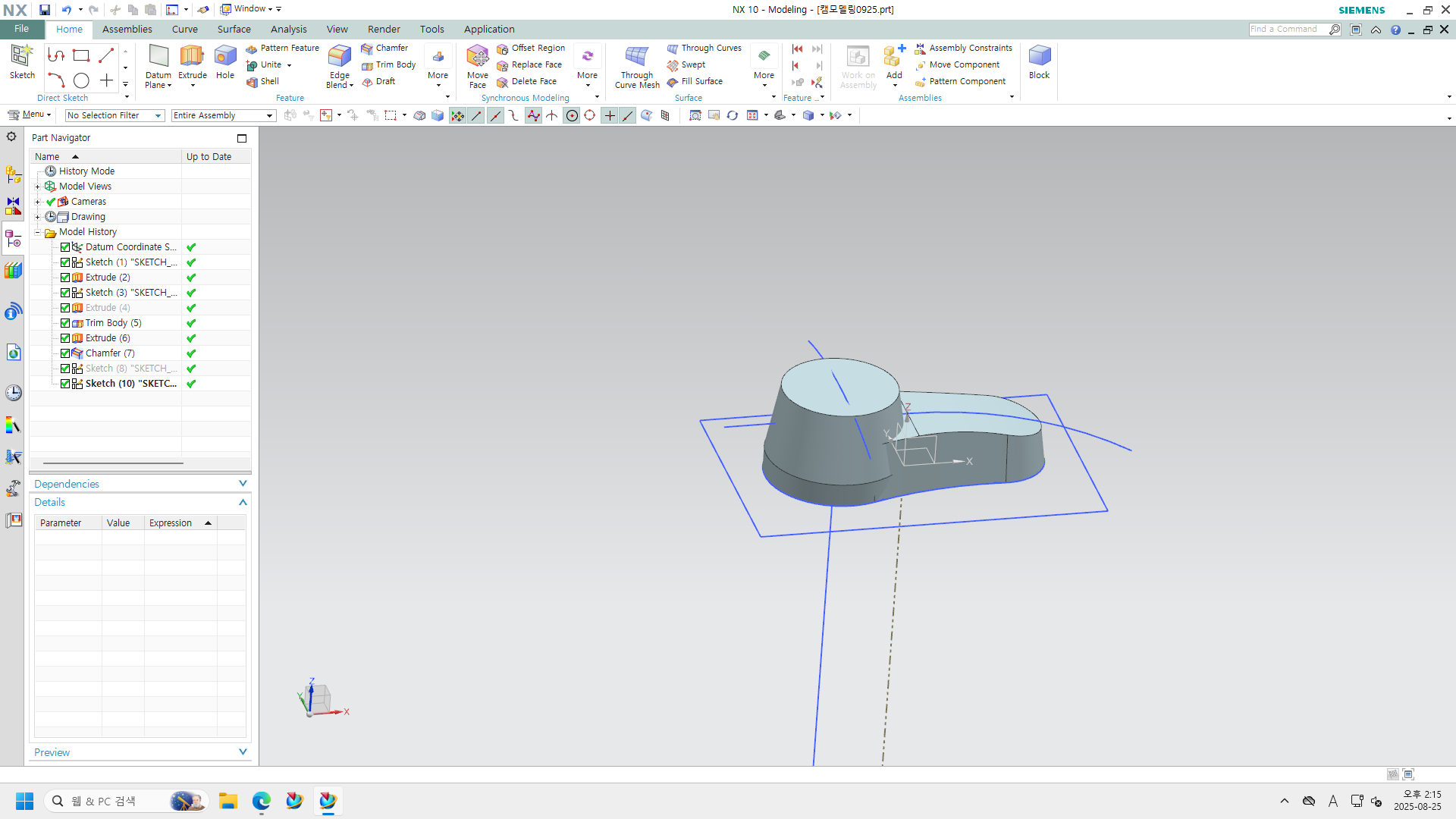The width and height of the screenshot is (1456, 819).
Task: Expand the Dependencies section
Action: tap(243, 484)
